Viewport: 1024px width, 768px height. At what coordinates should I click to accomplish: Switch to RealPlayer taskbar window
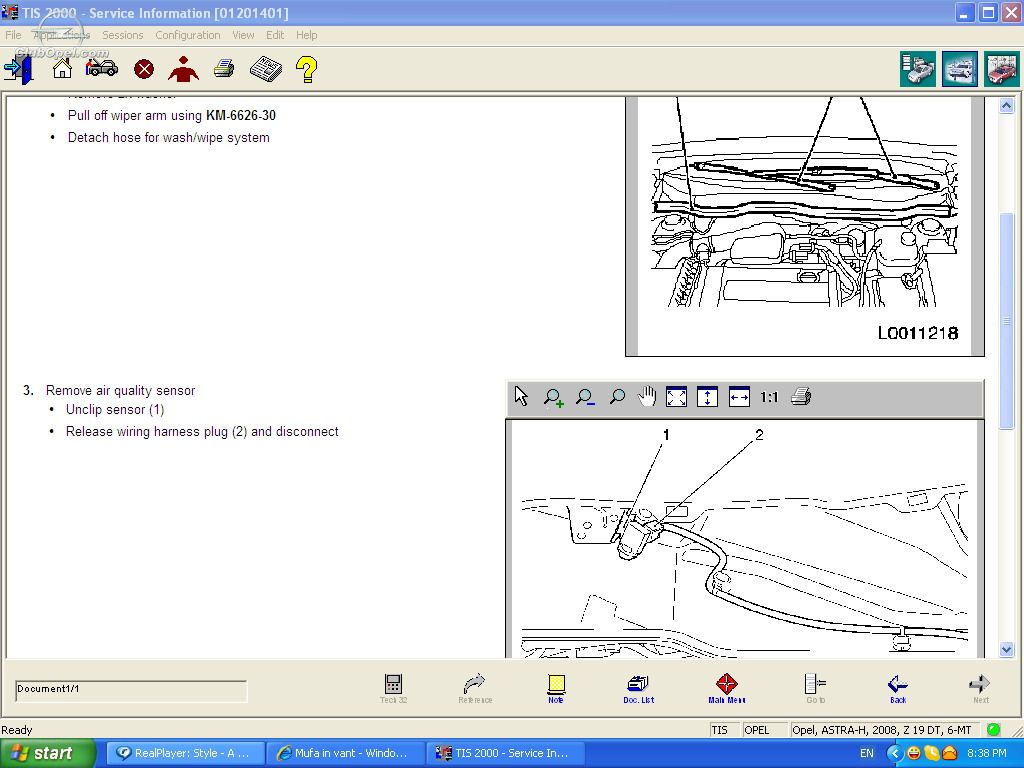tap(185, 753)
